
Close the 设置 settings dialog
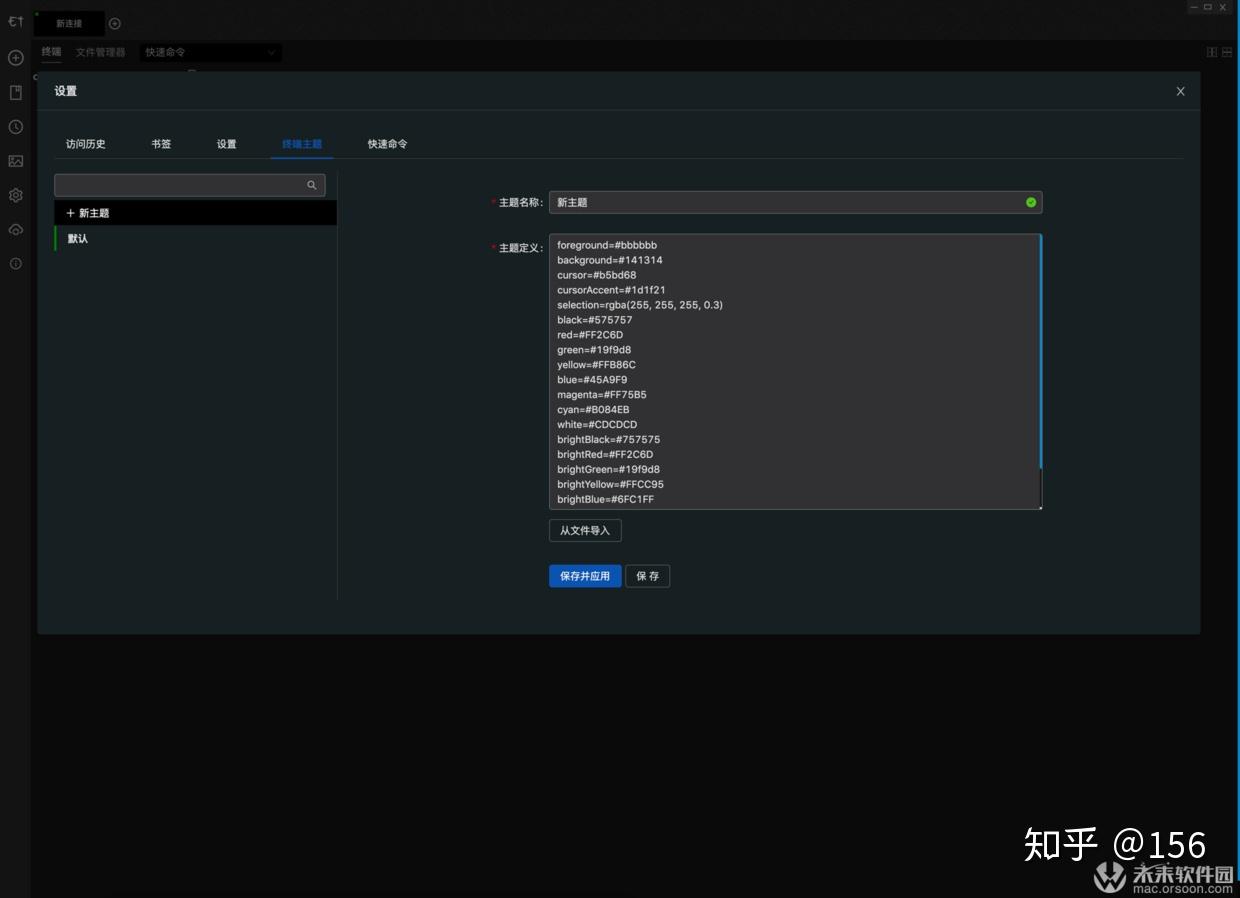point(1180,91)
